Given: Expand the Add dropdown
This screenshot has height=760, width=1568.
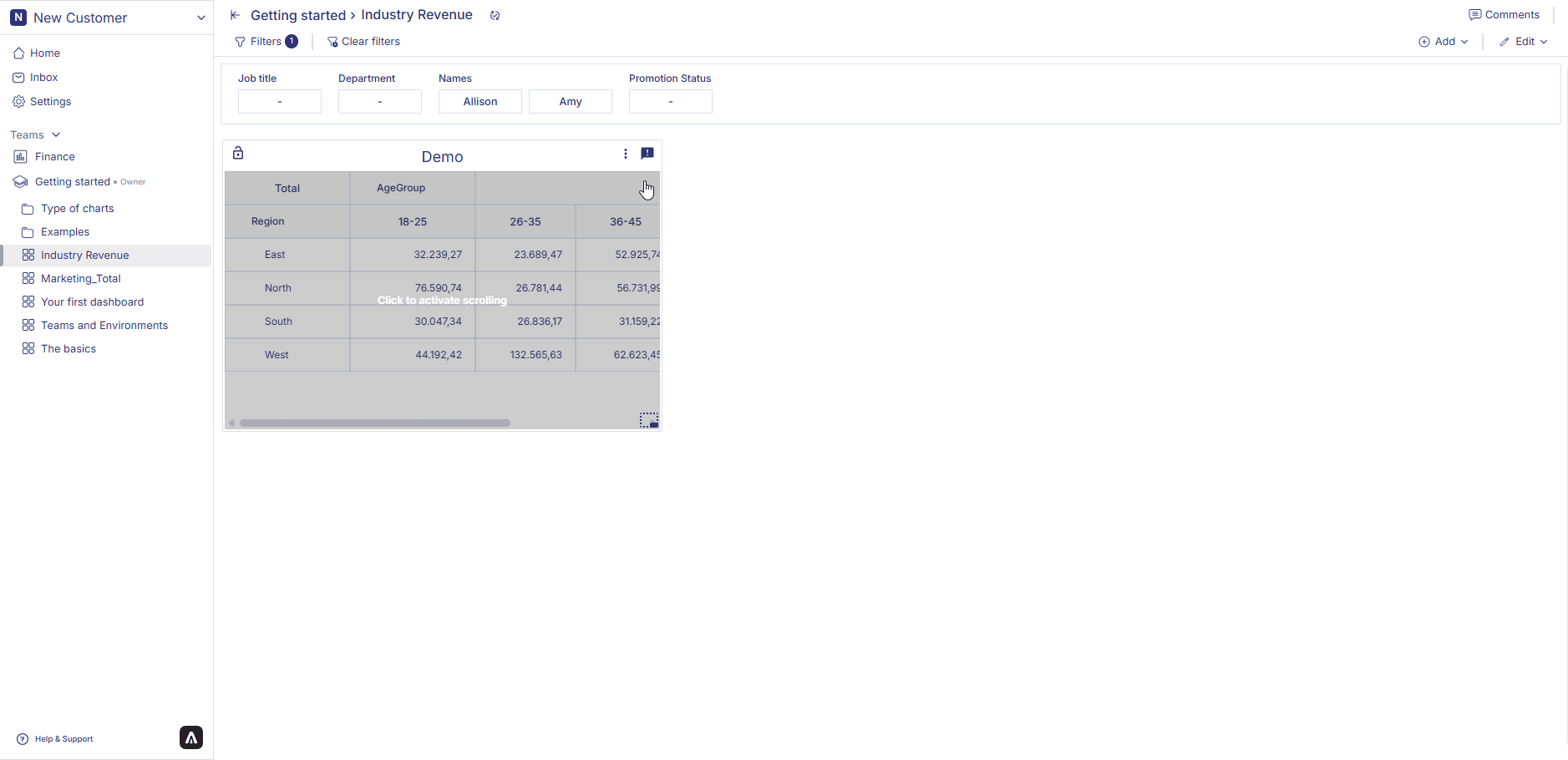Looking at the screenshot, I should (1443, 42).
